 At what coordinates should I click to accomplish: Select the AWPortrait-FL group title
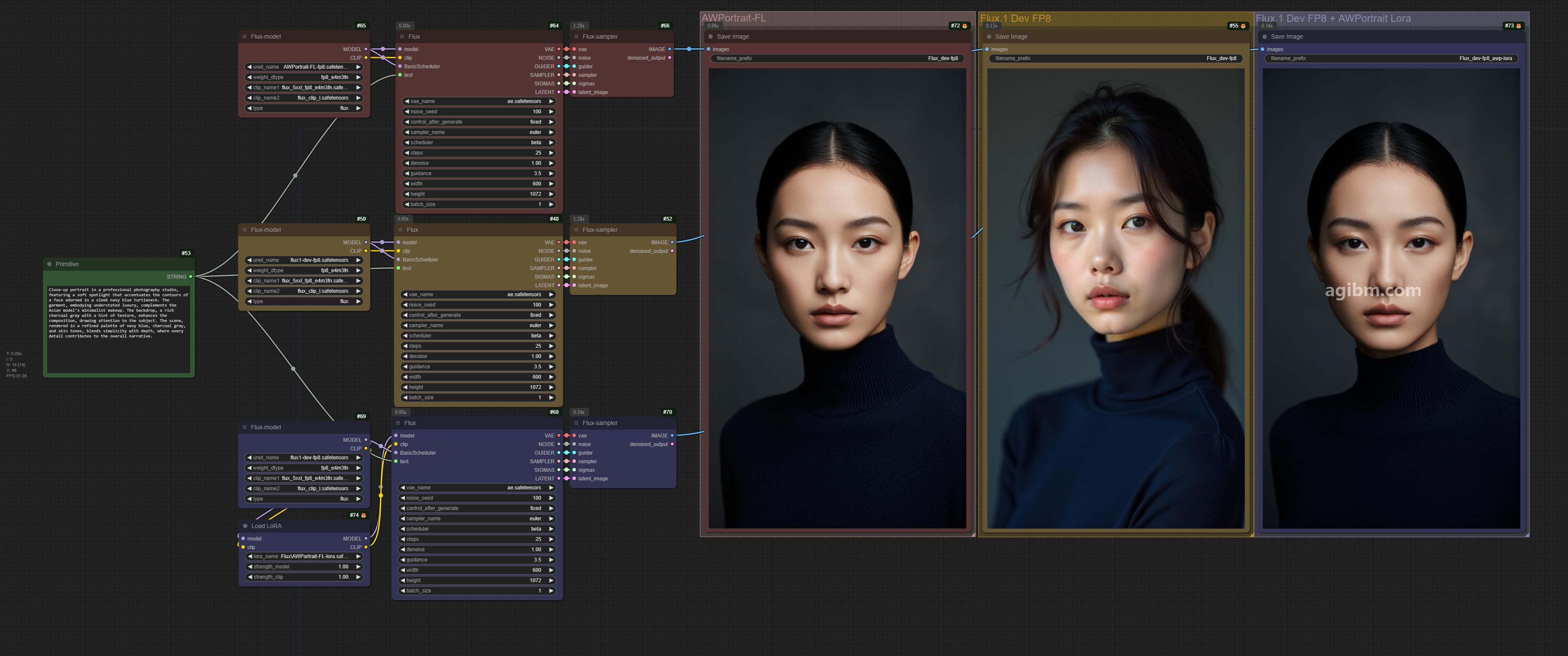point(733,18)
